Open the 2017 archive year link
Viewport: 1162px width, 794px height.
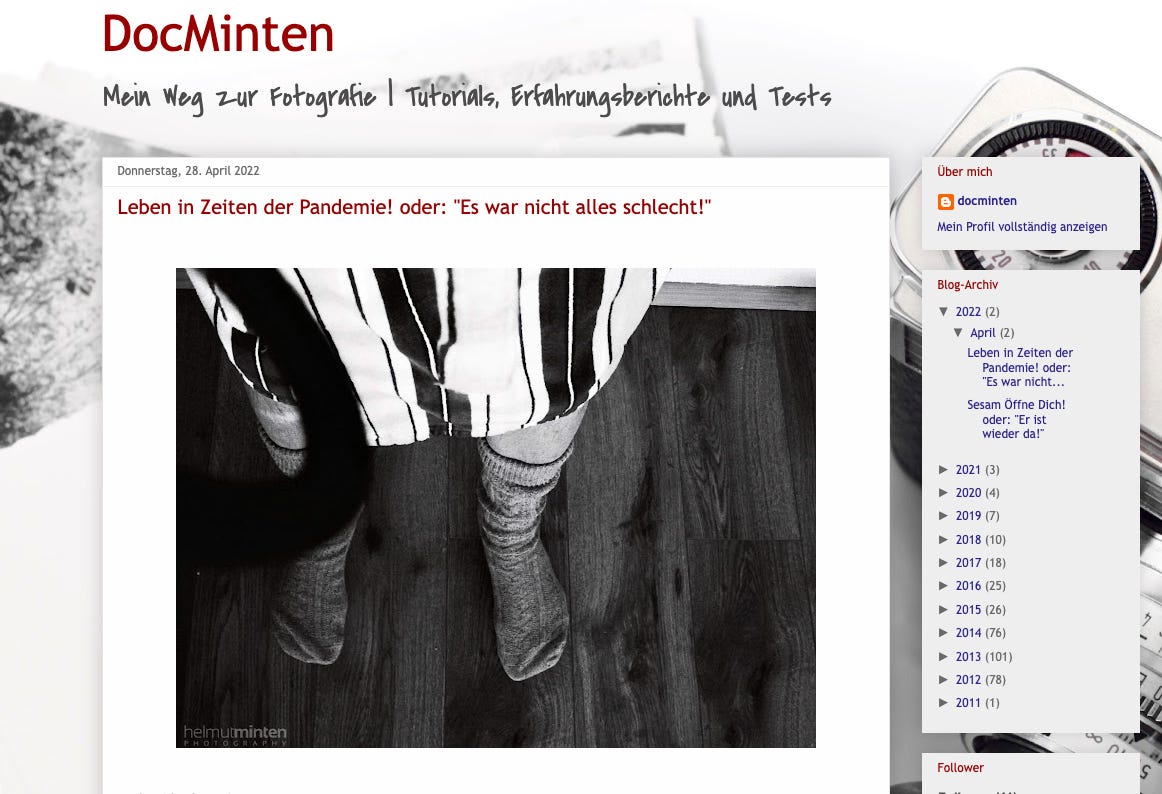(968, 563)
